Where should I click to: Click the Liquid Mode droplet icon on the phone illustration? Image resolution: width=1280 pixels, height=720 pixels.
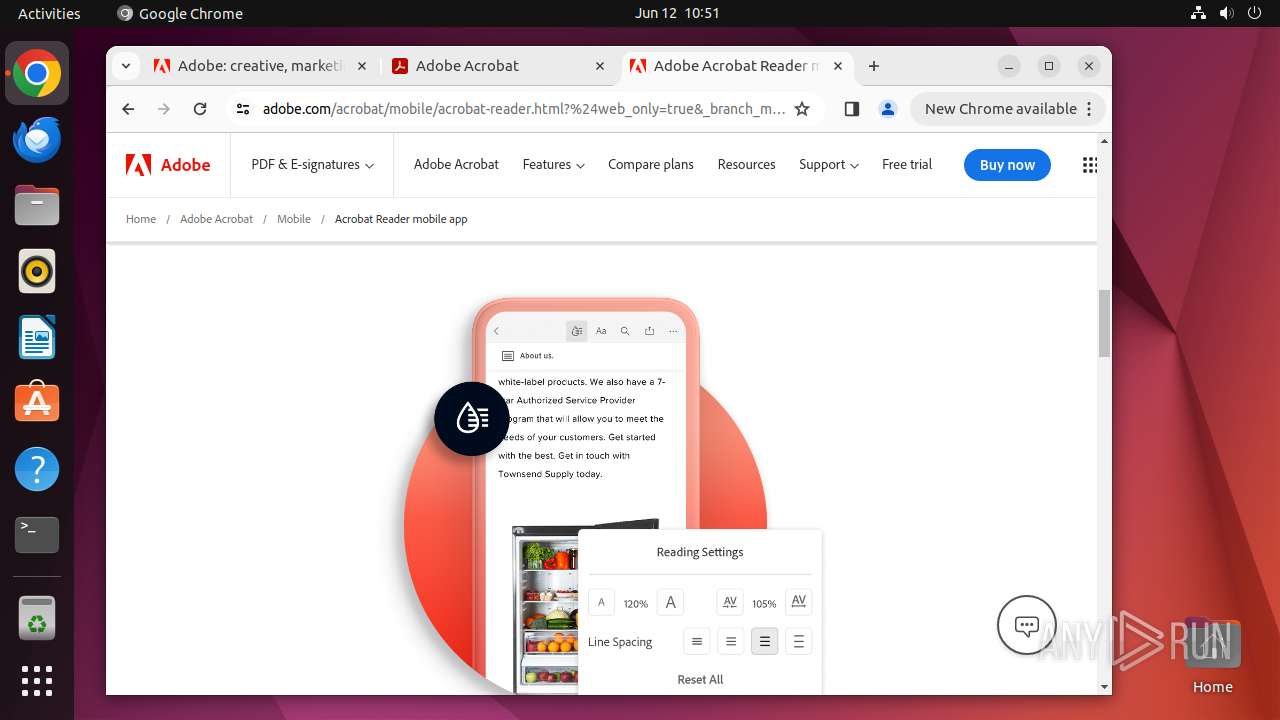pos(472,418)
